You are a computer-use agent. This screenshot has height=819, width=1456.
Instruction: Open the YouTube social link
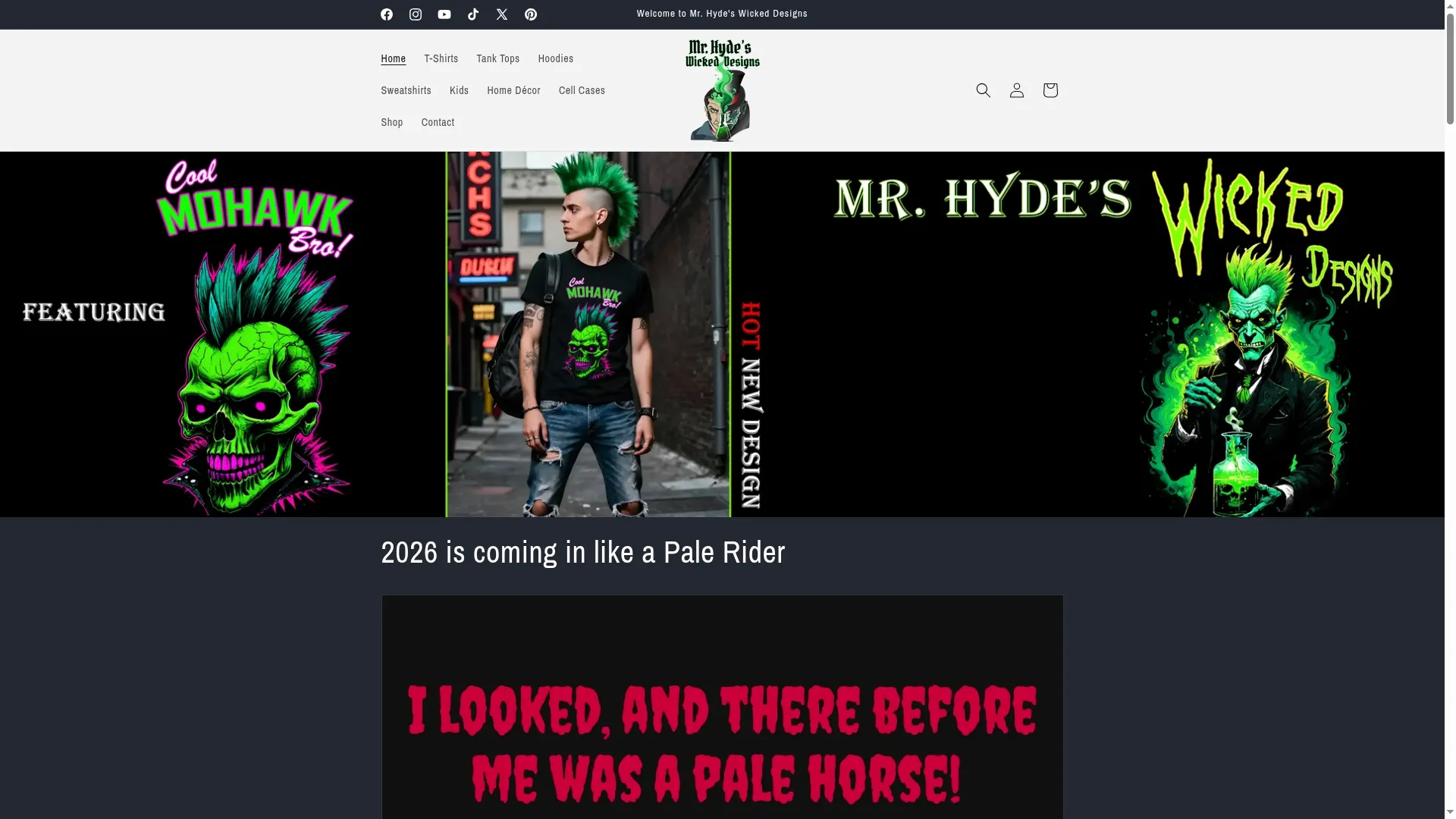point(444,14)
